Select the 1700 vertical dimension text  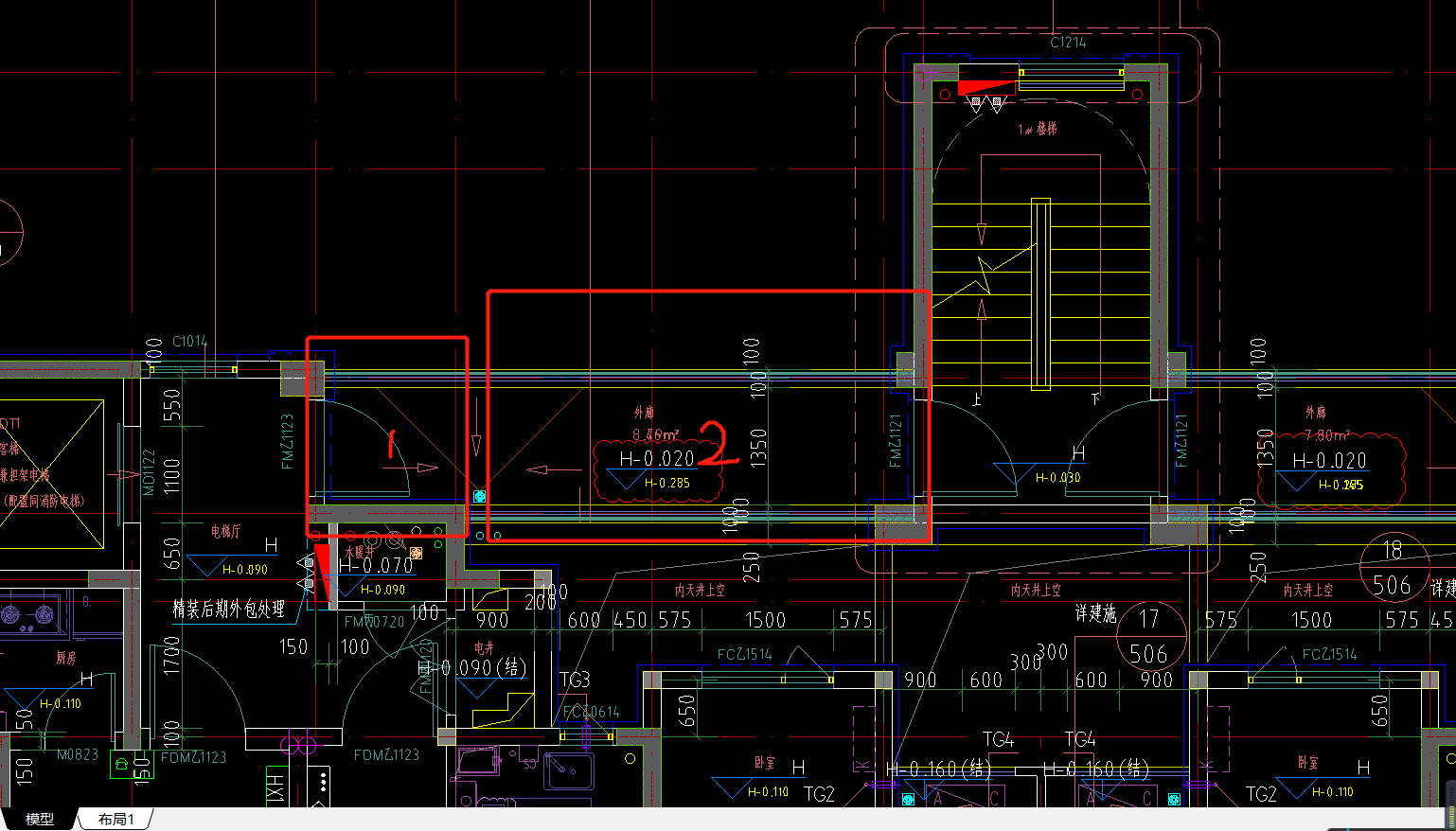[171, 655]
